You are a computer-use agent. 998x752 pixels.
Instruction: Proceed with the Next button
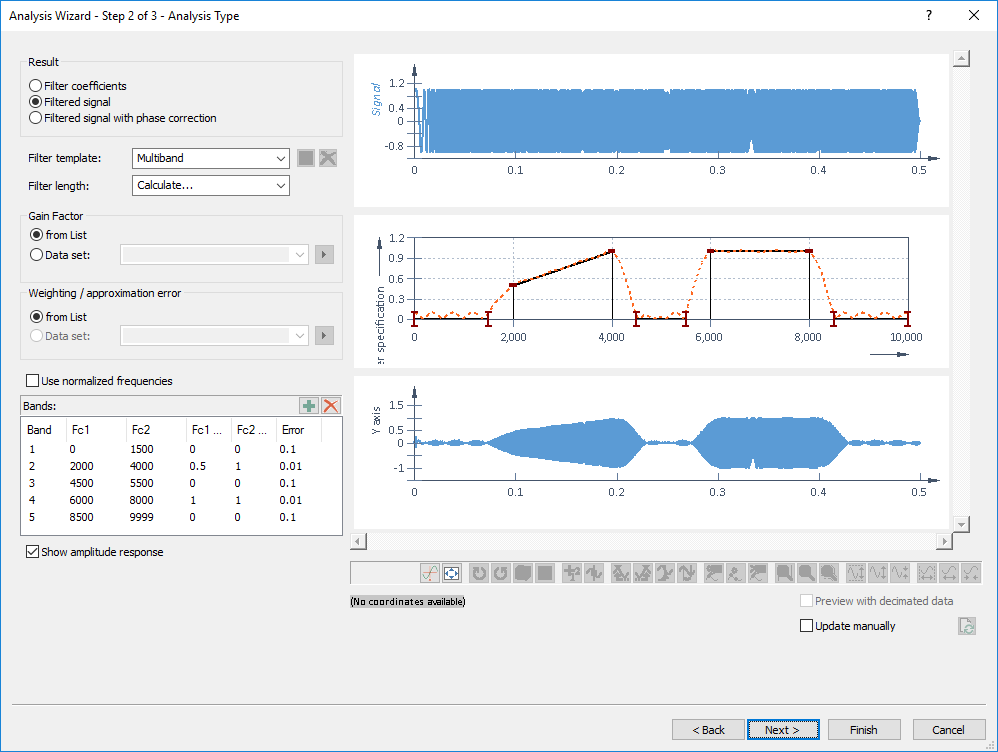click(x=783, y=730)
